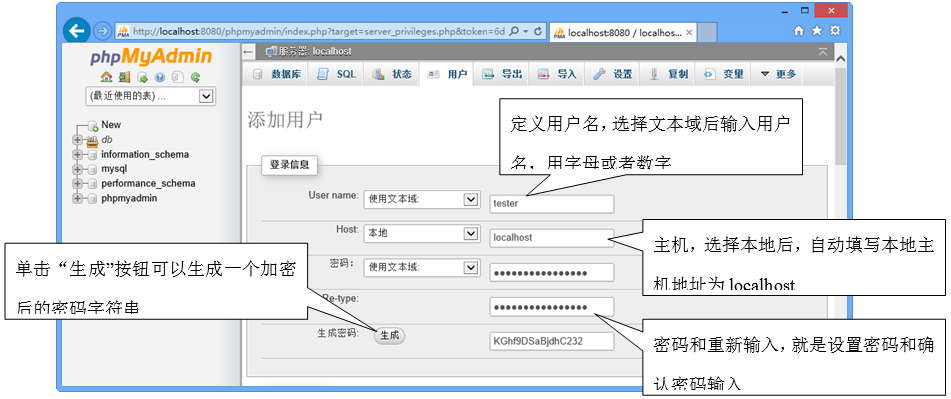Click the collapse top menu icon

click(x=823, y=52)
